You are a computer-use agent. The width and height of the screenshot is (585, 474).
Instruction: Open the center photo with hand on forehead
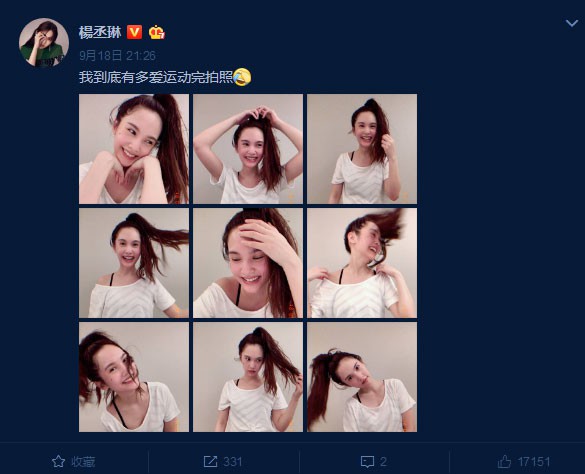[248, 263]
